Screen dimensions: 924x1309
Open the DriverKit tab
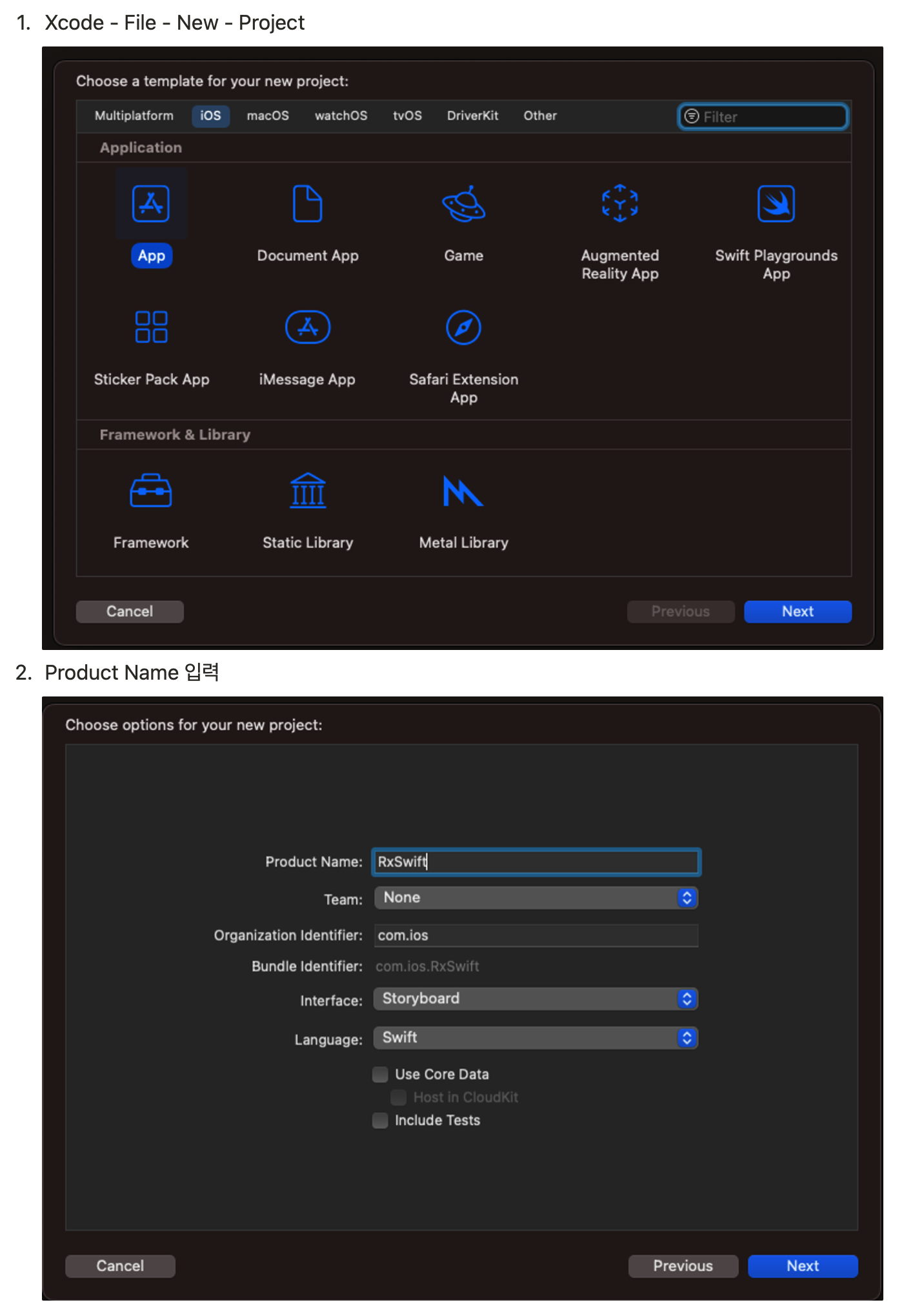(x=472, y=116)
